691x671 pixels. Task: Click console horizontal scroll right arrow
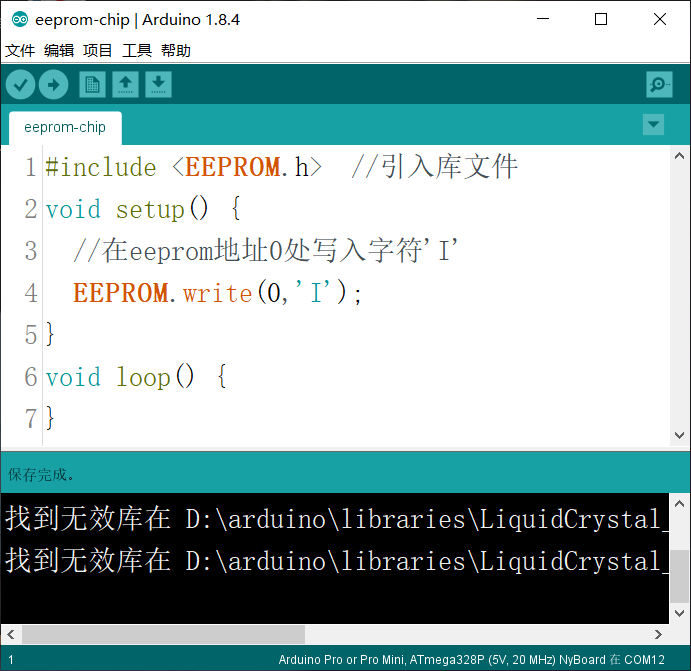pyautogui.click(x=658, y=634)
